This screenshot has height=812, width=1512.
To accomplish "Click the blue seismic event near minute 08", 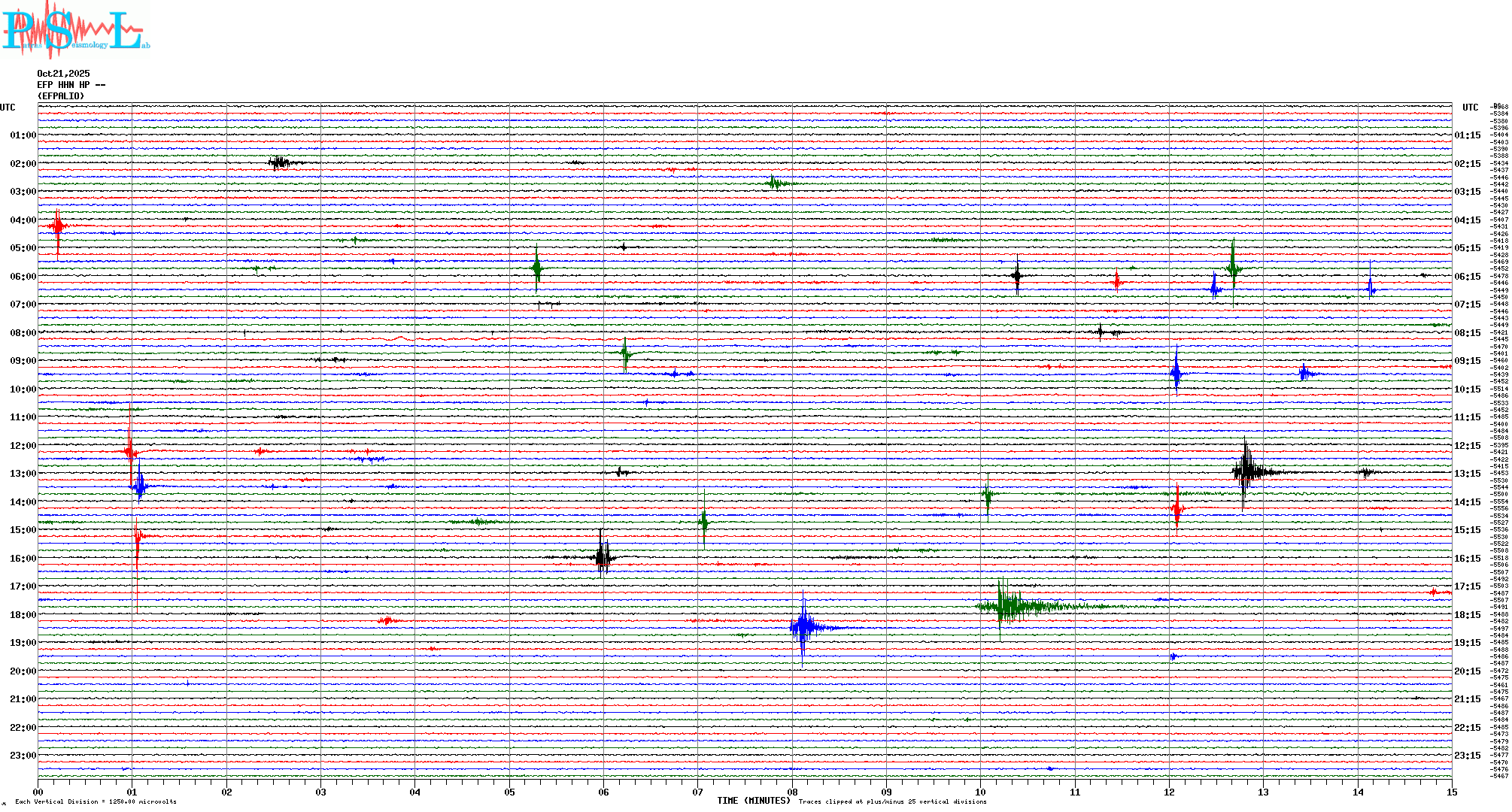I will (803, 627).
